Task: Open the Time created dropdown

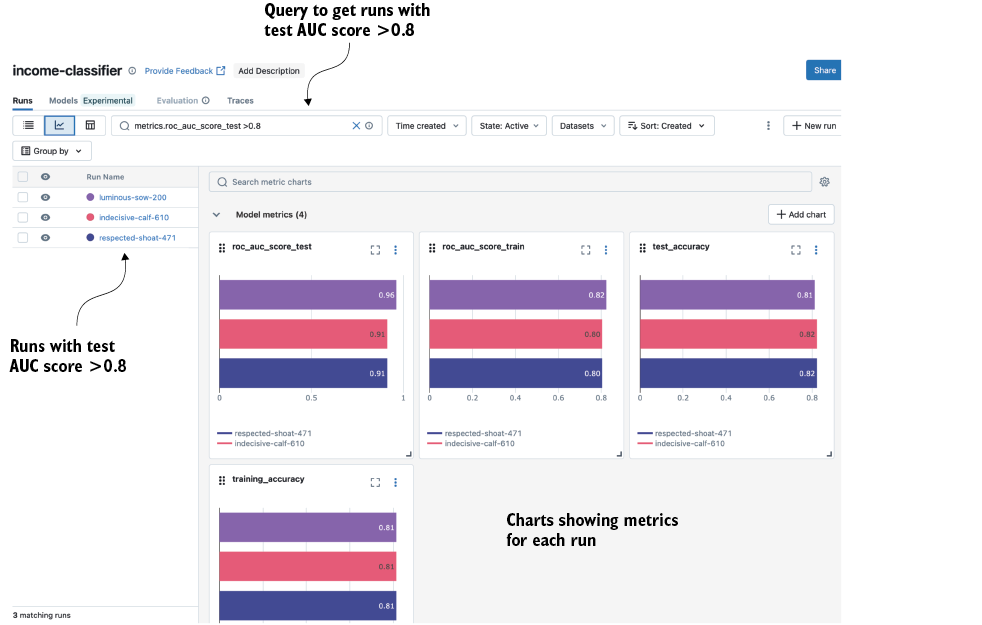Action: click(426, 126)
